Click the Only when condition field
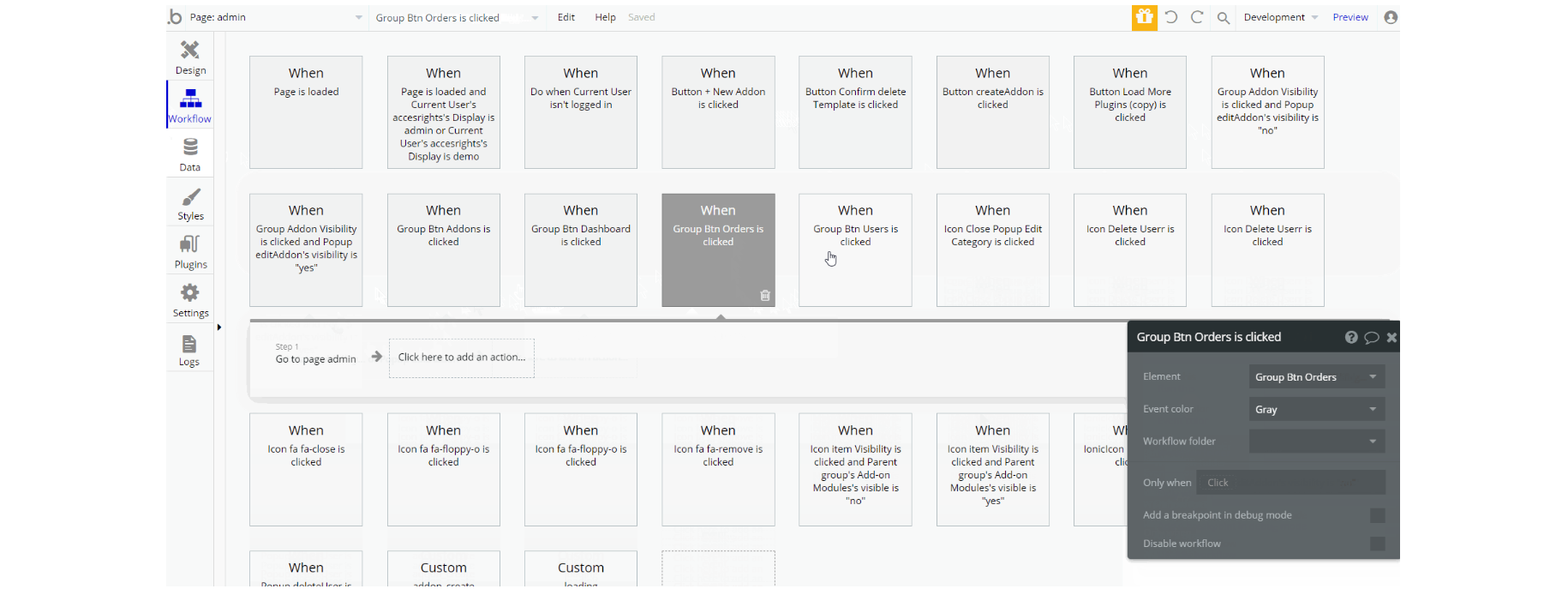Image resolution: width=1568 pixels, height=595 pixels. click(x=1290, y=483)
